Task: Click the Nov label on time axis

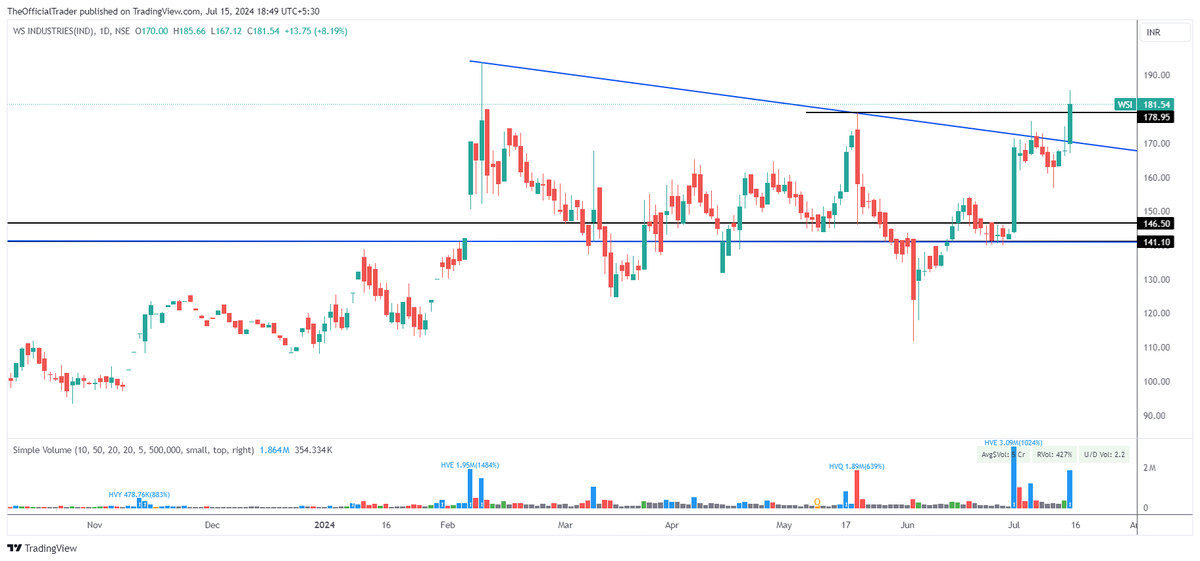Action: pyautogui.click(x=95, y=524)
